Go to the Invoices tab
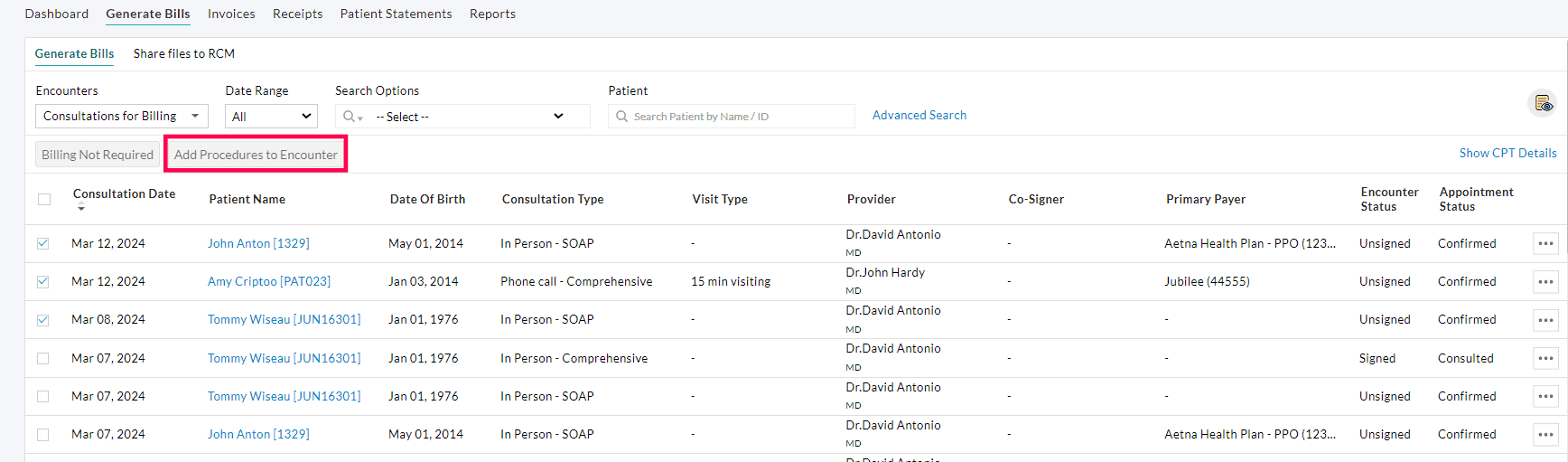Image resolution: width=1568 pixels, height=462 pixels. 231,14
